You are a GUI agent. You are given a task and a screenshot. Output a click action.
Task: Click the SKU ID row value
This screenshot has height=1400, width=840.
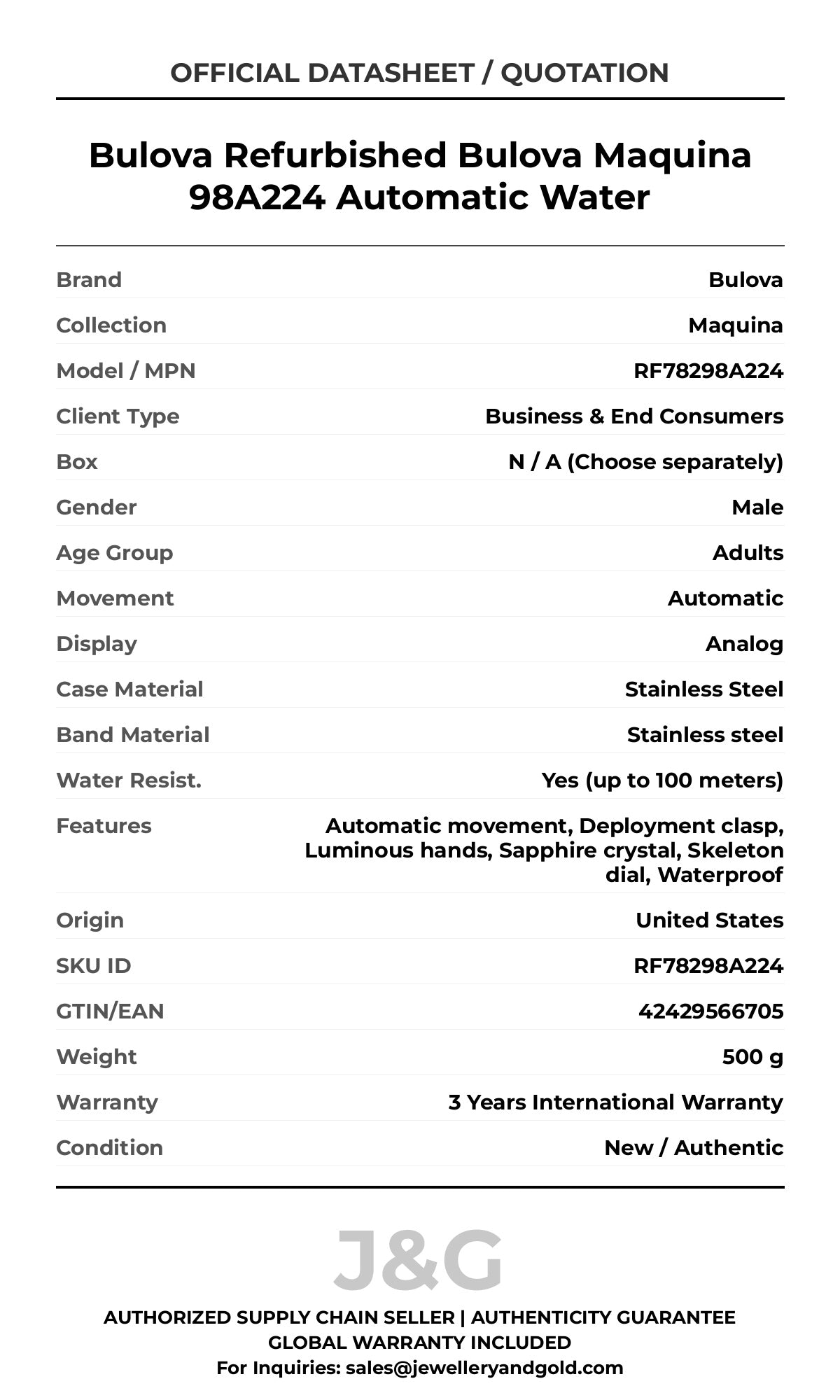[708, 965]
